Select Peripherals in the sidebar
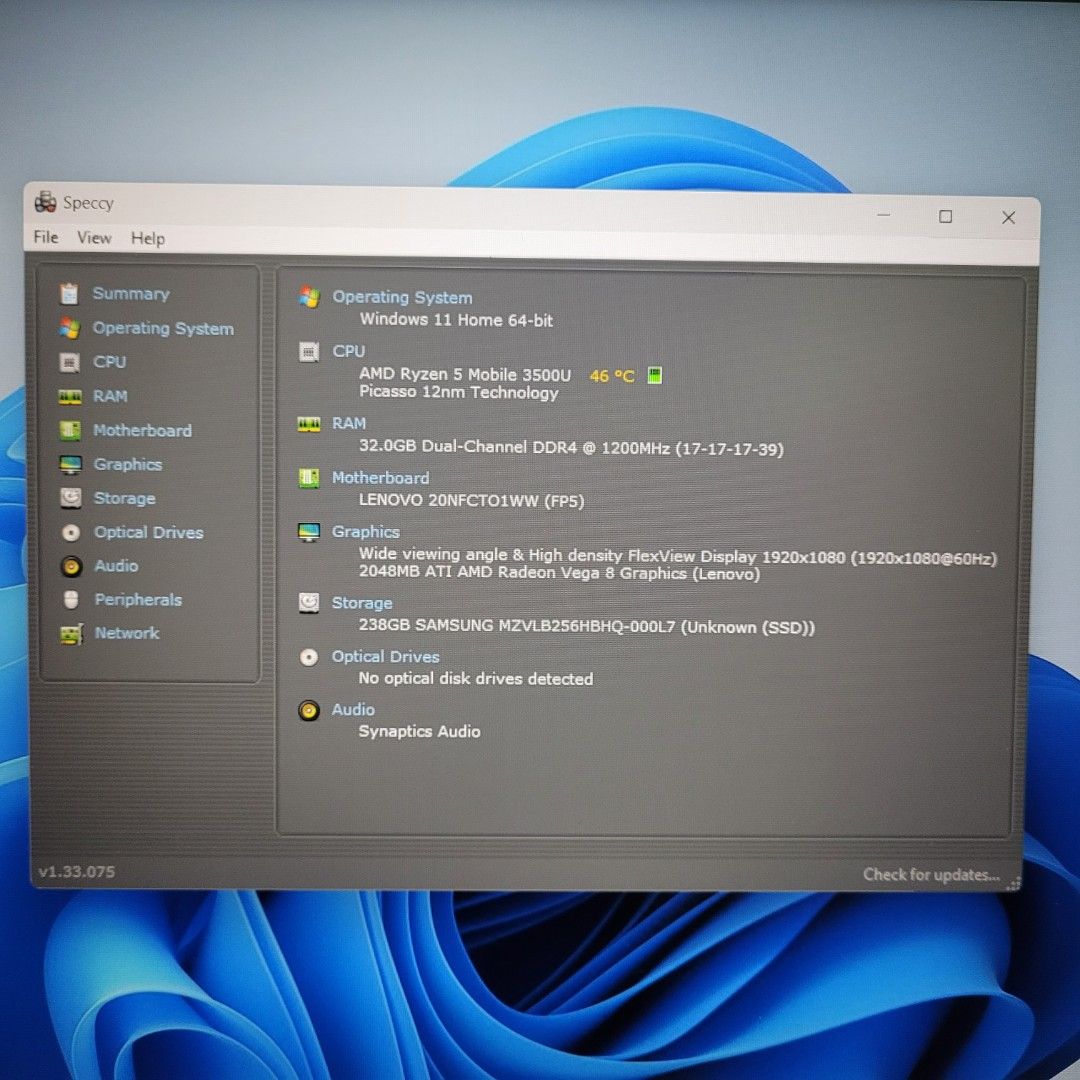The image size is (1080, 1080). click(138, 600)
